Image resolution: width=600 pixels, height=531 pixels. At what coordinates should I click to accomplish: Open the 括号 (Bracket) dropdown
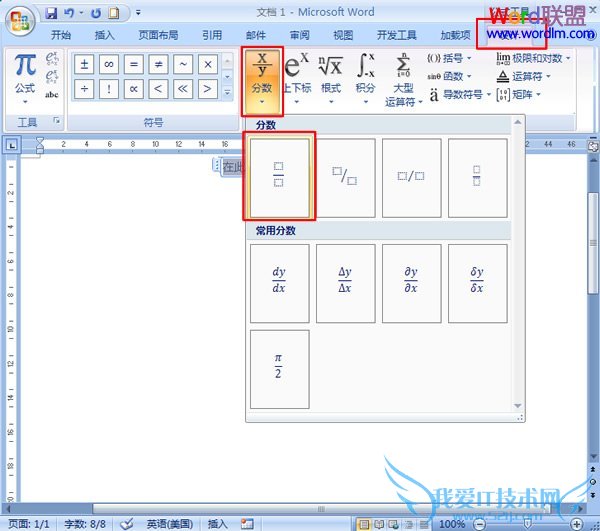point(449,58)
